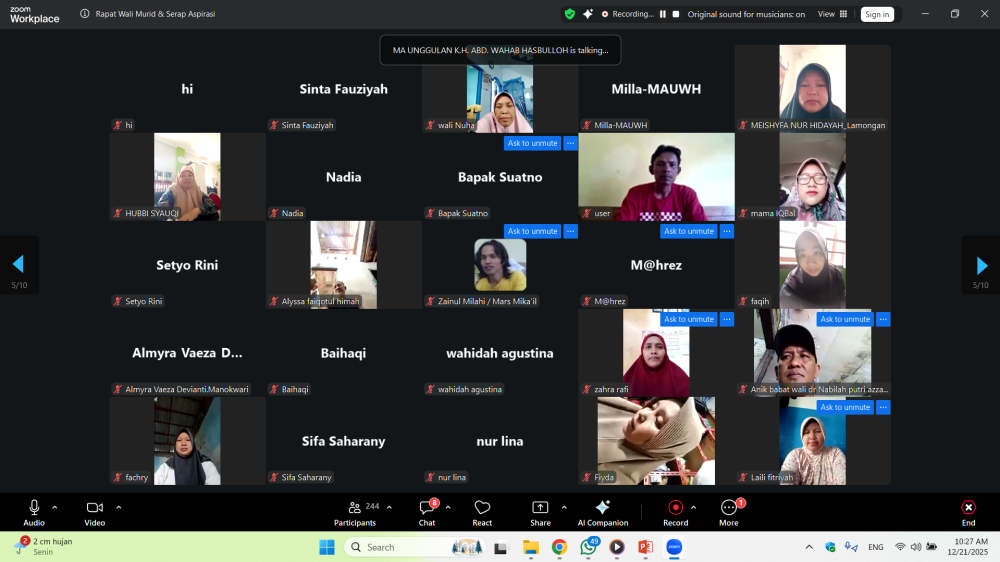This screenshot has height=562, width=1000.
Task: Select Zainul Milahi profile picture tile
Action: [x=500, y=265]
